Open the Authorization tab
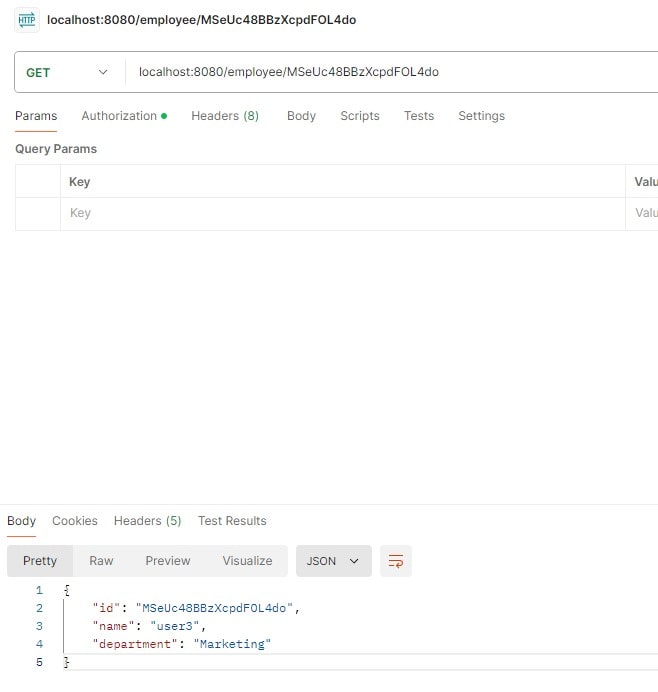The height and width of the screenshot is (692, 658). [124, 116]
